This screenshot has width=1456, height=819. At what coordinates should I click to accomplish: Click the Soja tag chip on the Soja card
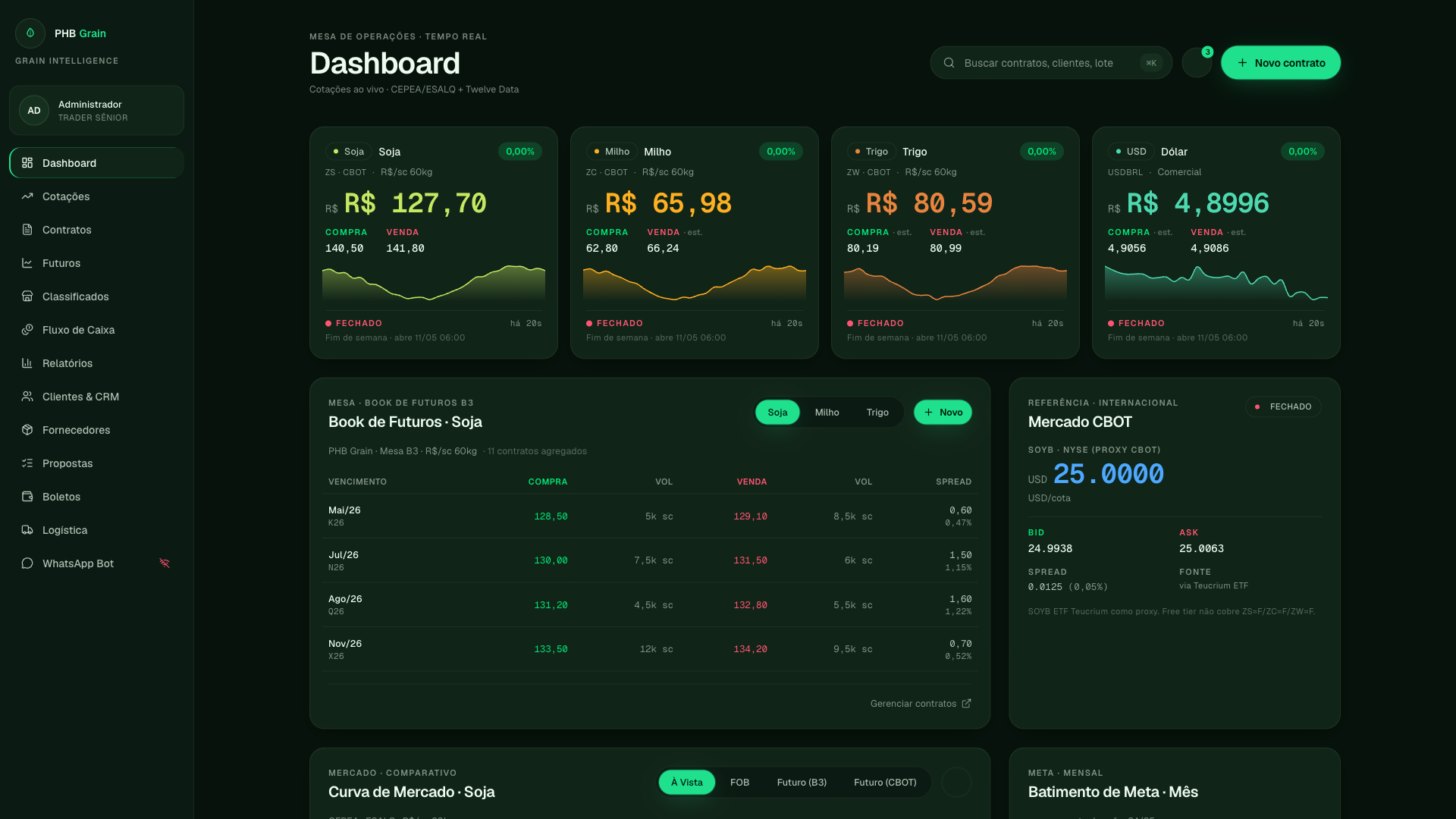[348, 152]
